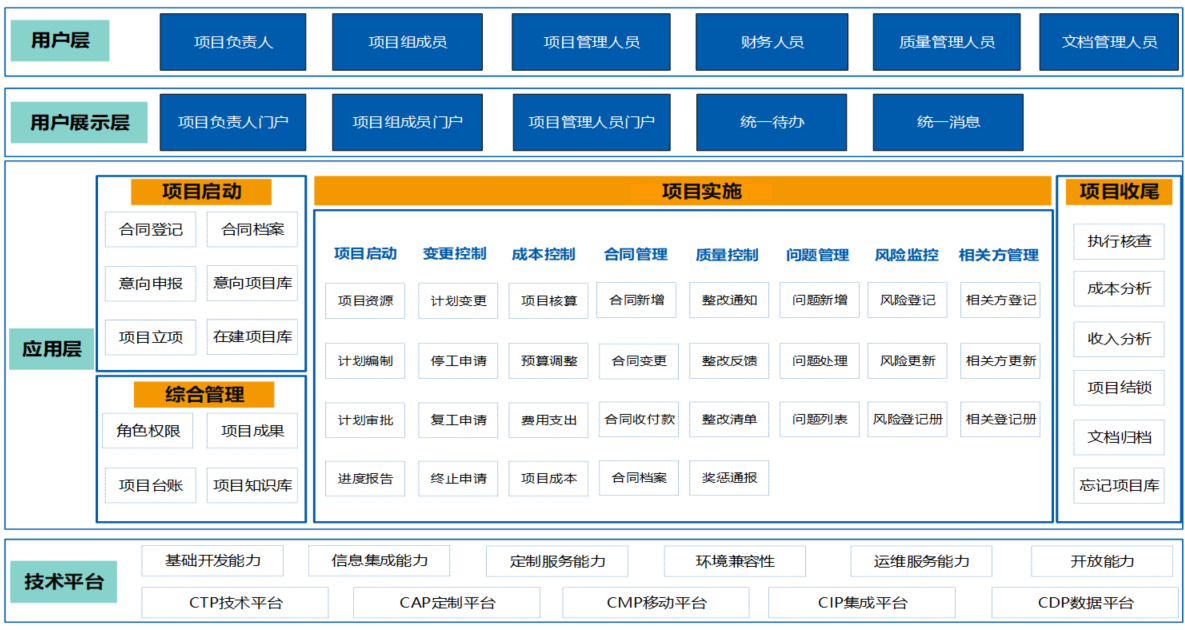The width and height of the screenshot is (1185, 630).
Task: Select the 合同登记 module
Action: 150,229
